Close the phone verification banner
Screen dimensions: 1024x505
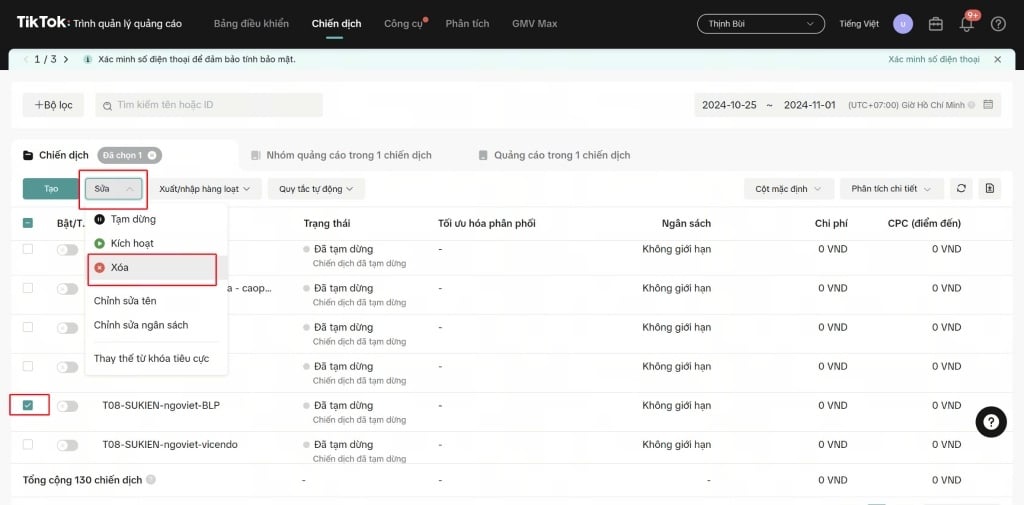point(997,59)
